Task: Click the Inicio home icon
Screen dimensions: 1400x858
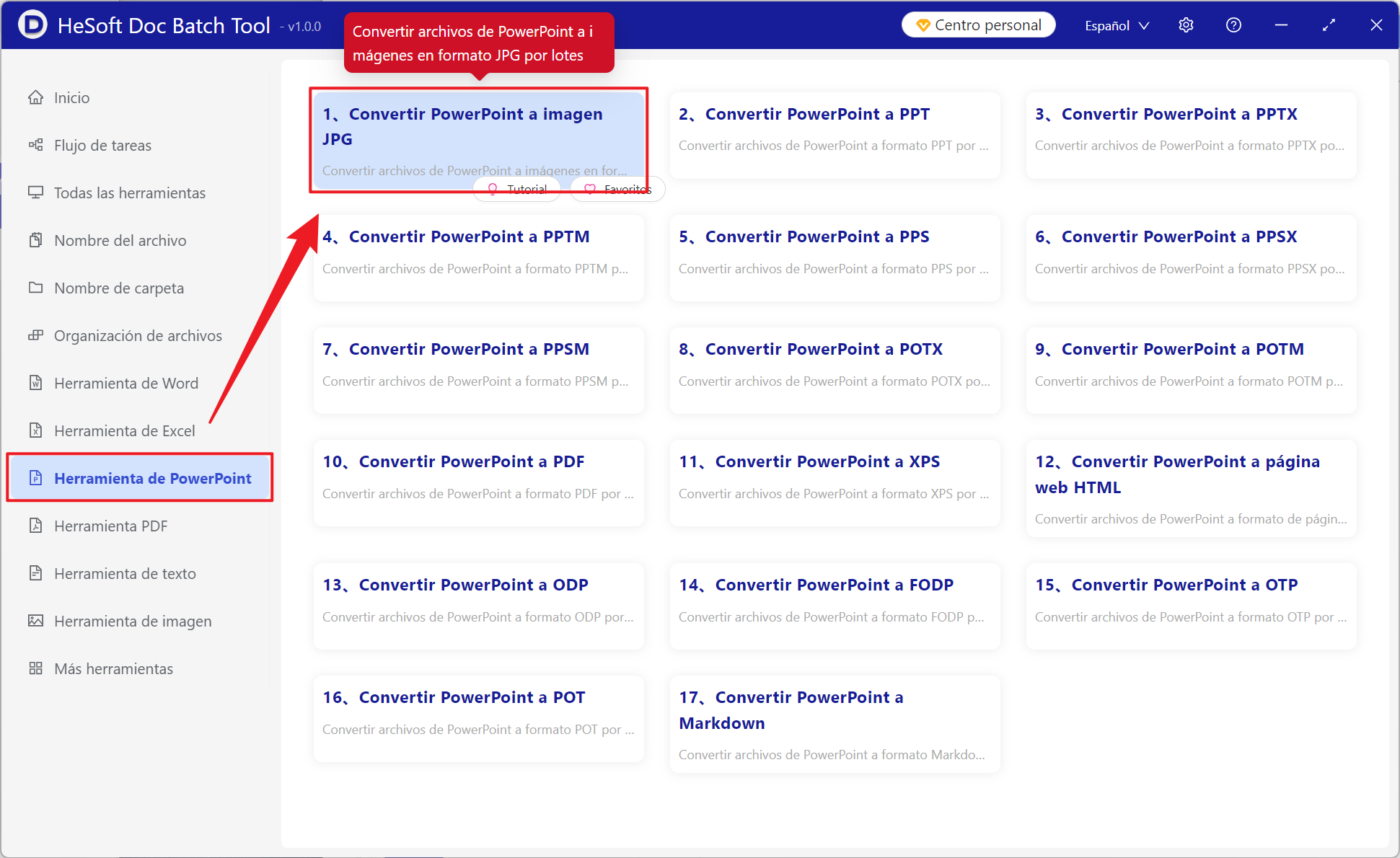Action: [35, 97]
